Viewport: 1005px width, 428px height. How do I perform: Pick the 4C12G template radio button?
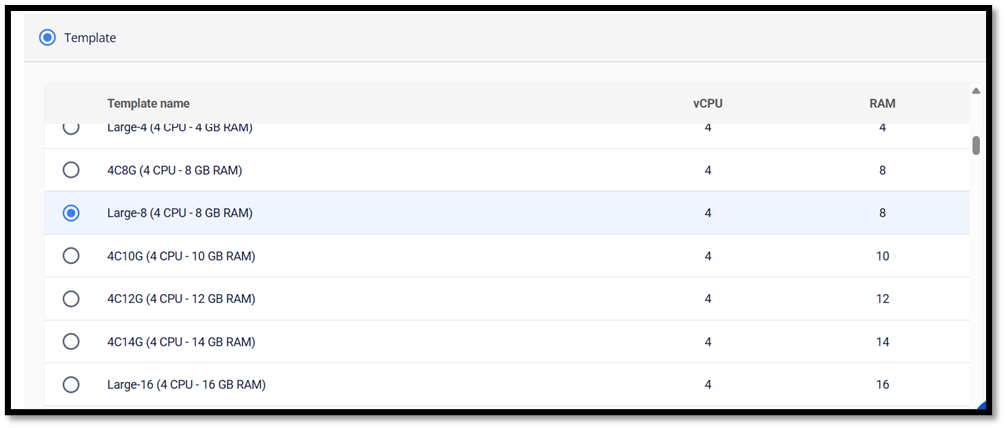[71, 299]
